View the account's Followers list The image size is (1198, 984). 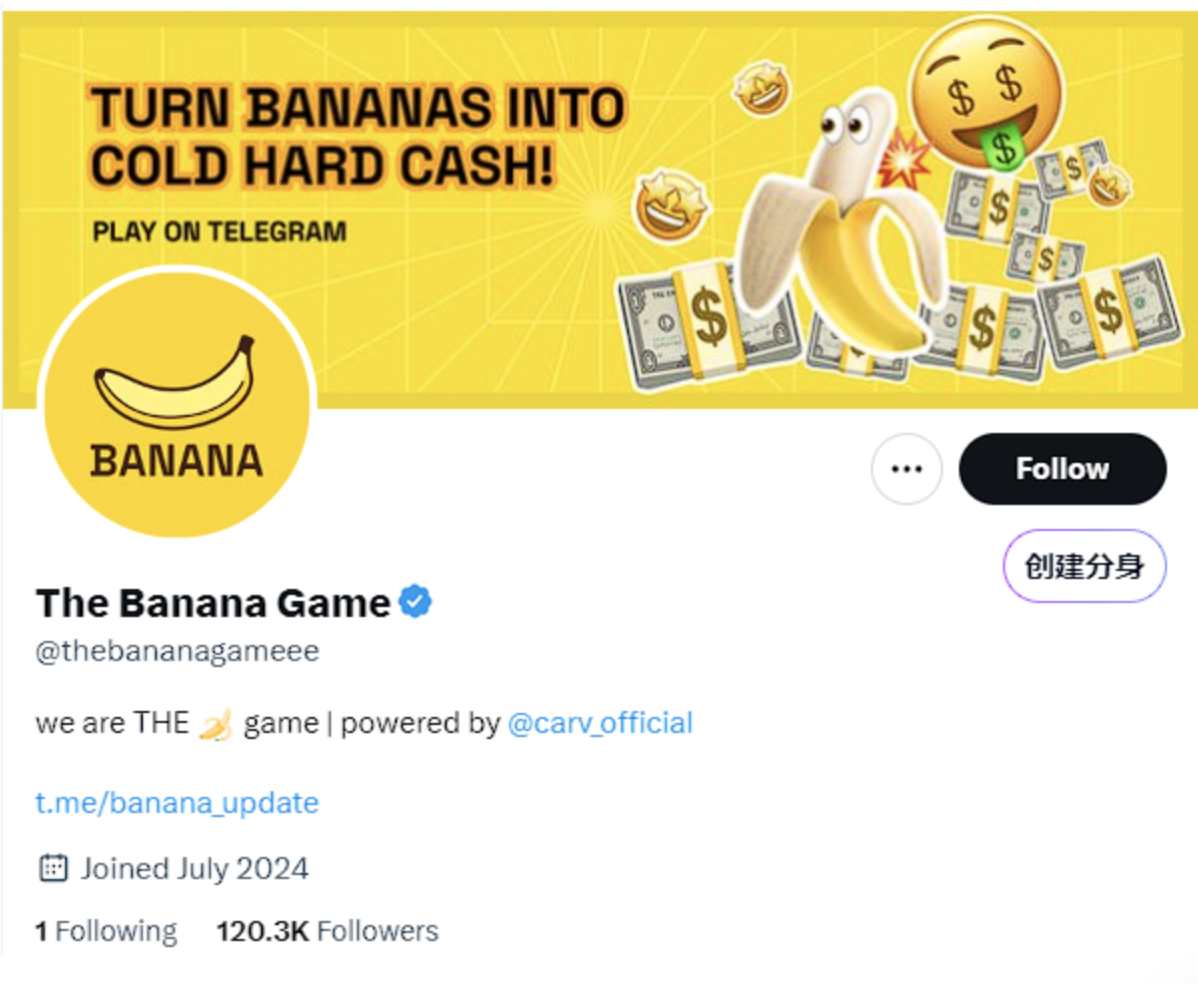pyautogui.click(x=327, y=930)
